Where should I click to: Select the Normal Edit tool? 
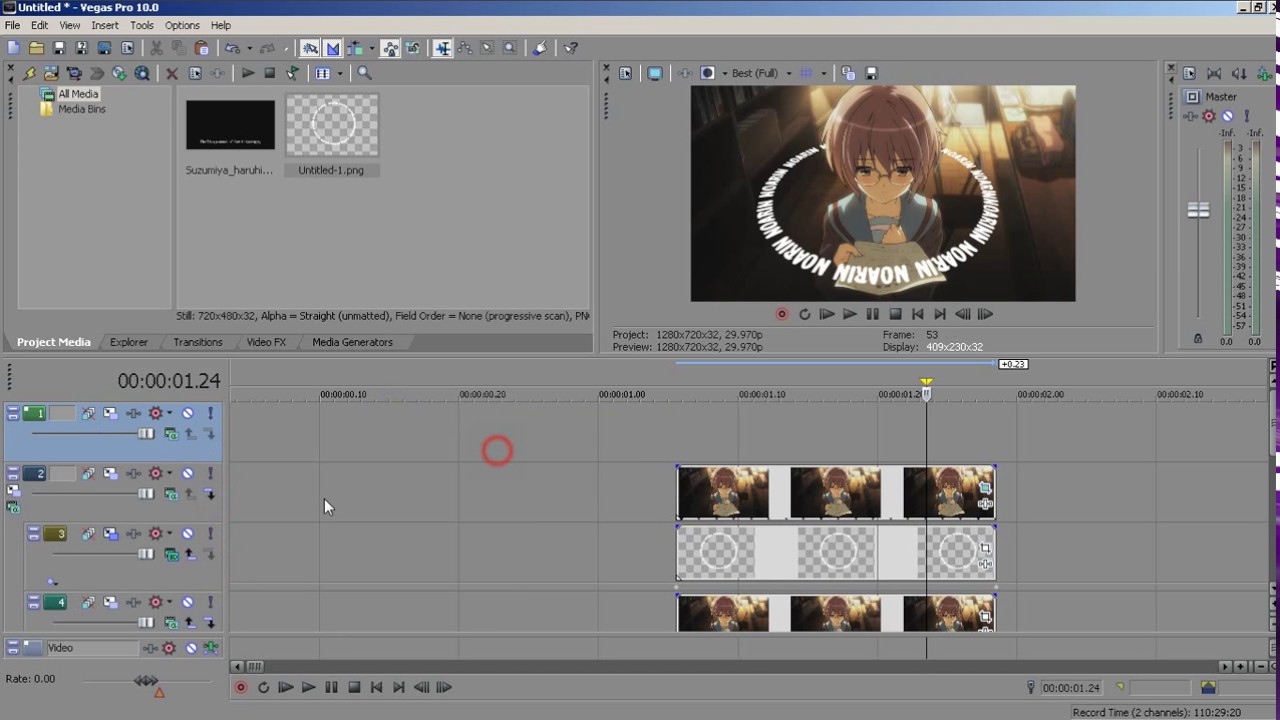point(442,48)
